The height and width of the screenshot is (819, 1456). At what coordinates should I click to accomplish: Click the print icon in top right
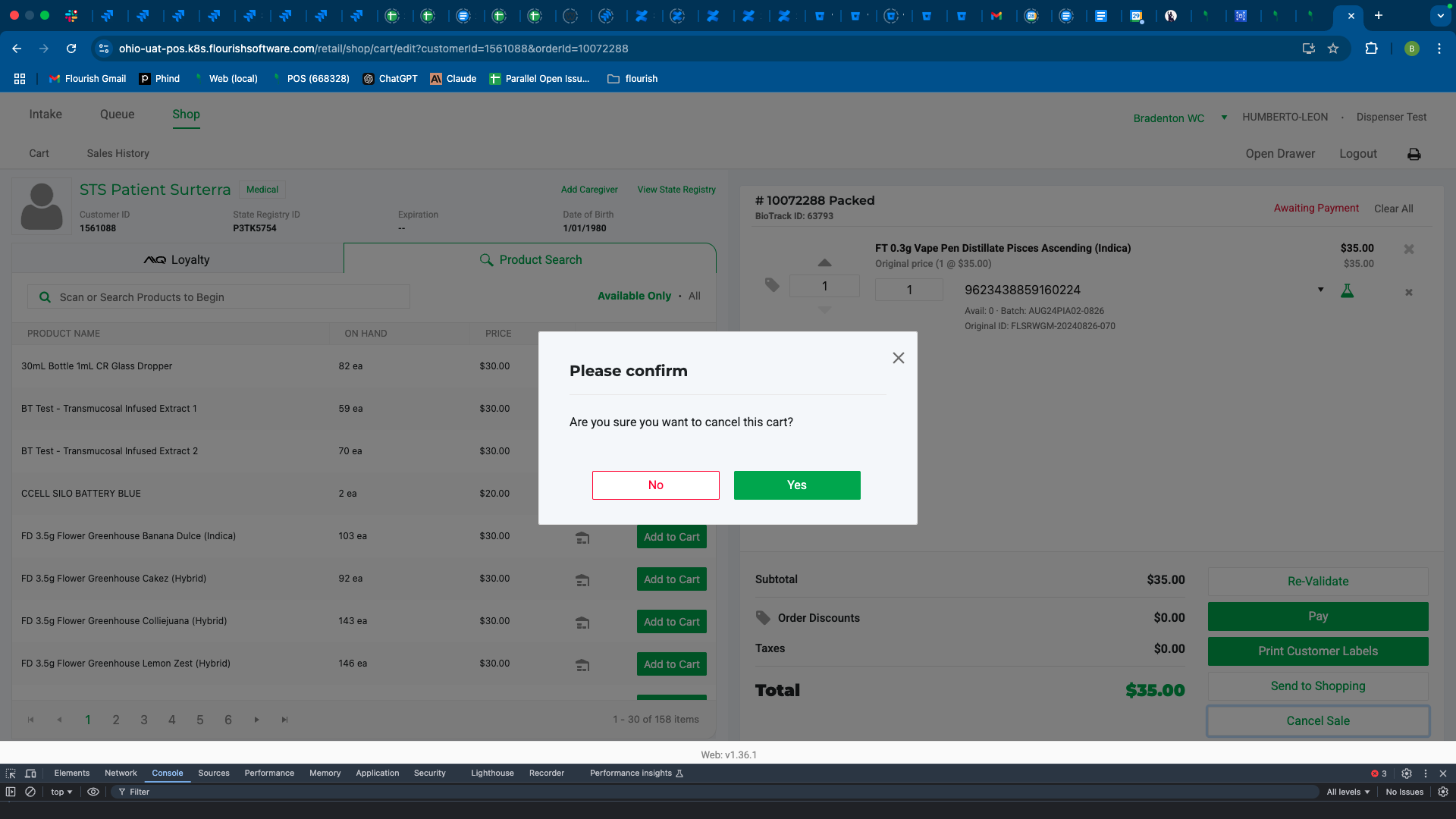(1414, 154)
